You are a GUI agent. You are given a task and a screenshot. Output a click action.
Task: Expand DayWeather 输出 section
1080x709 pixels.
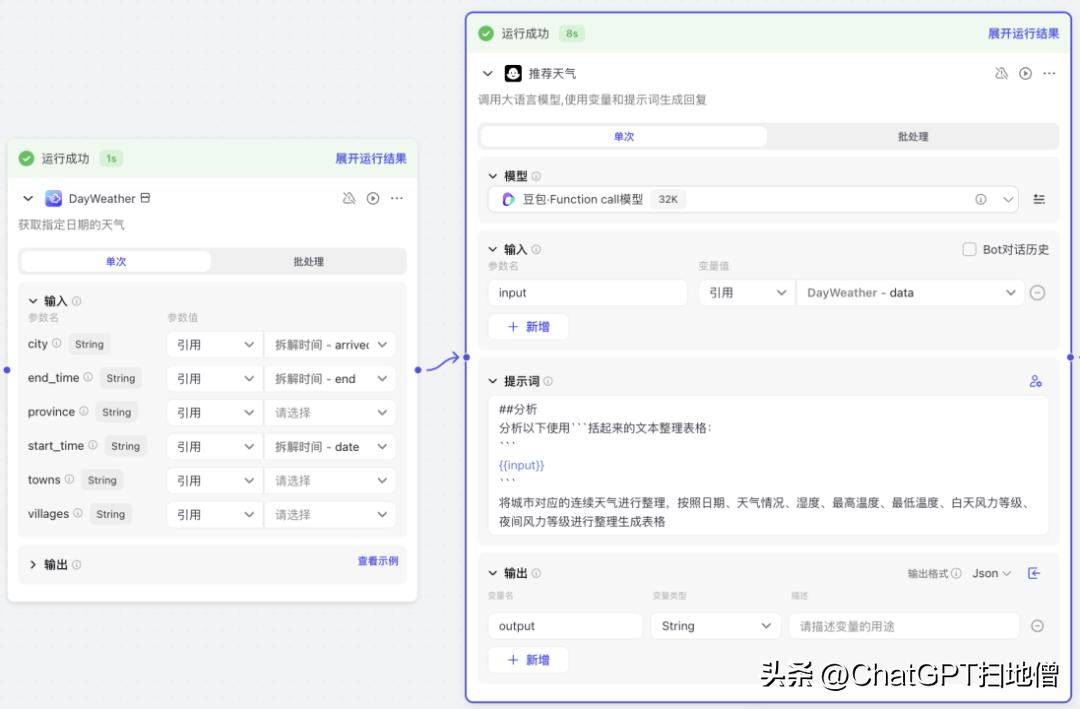click(32, 564)
